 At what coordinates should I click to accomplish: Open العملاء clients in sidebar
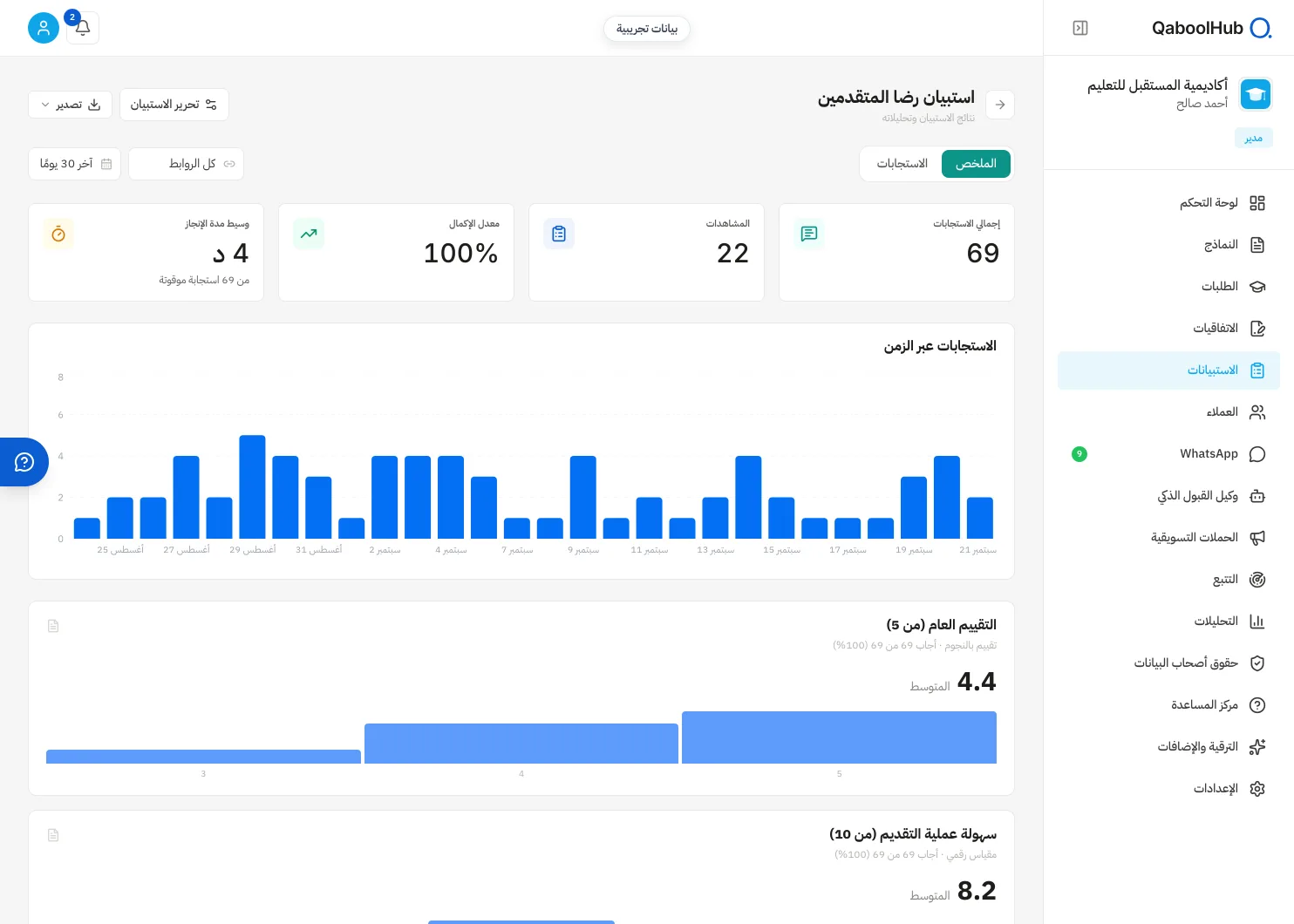(x=1168, y=412)
